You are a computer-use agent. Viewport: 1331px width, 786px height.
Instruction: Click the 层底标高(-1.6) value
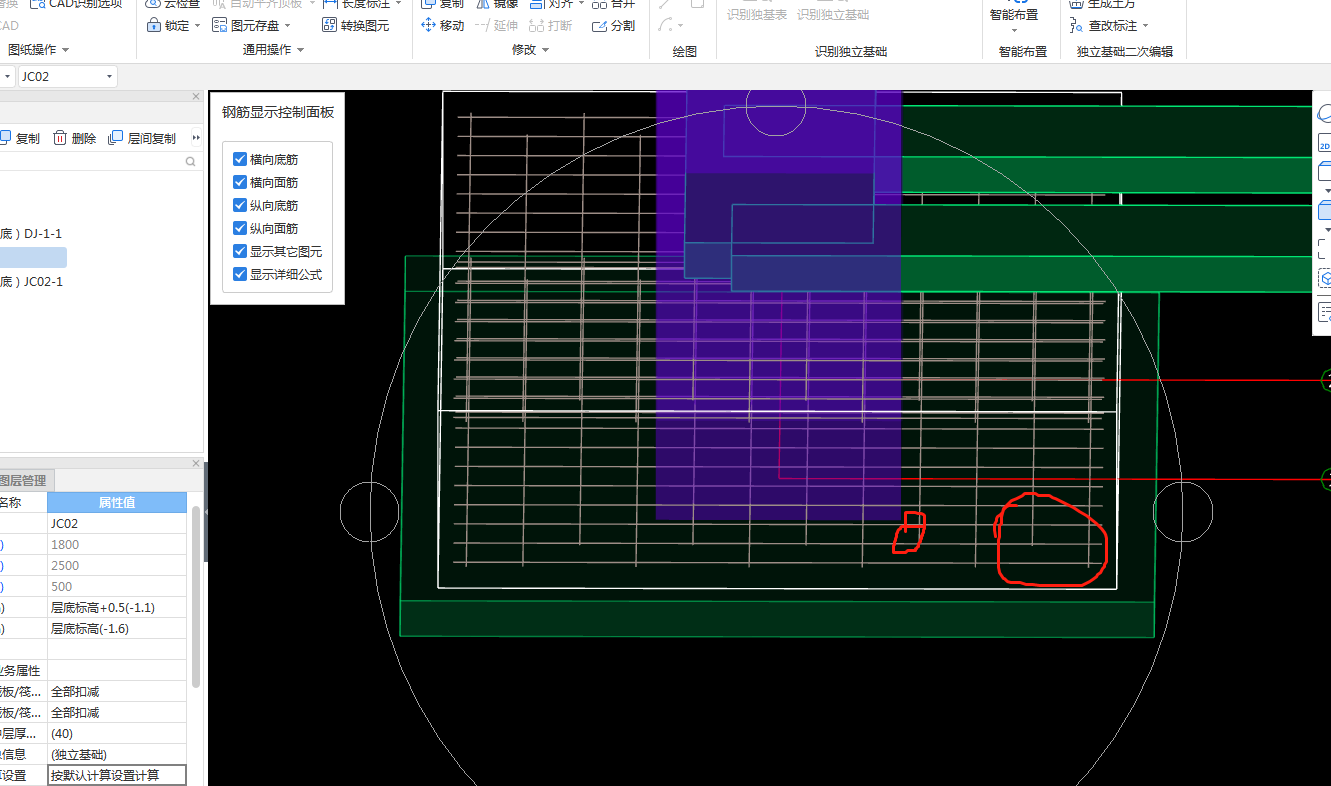point(117,628)
